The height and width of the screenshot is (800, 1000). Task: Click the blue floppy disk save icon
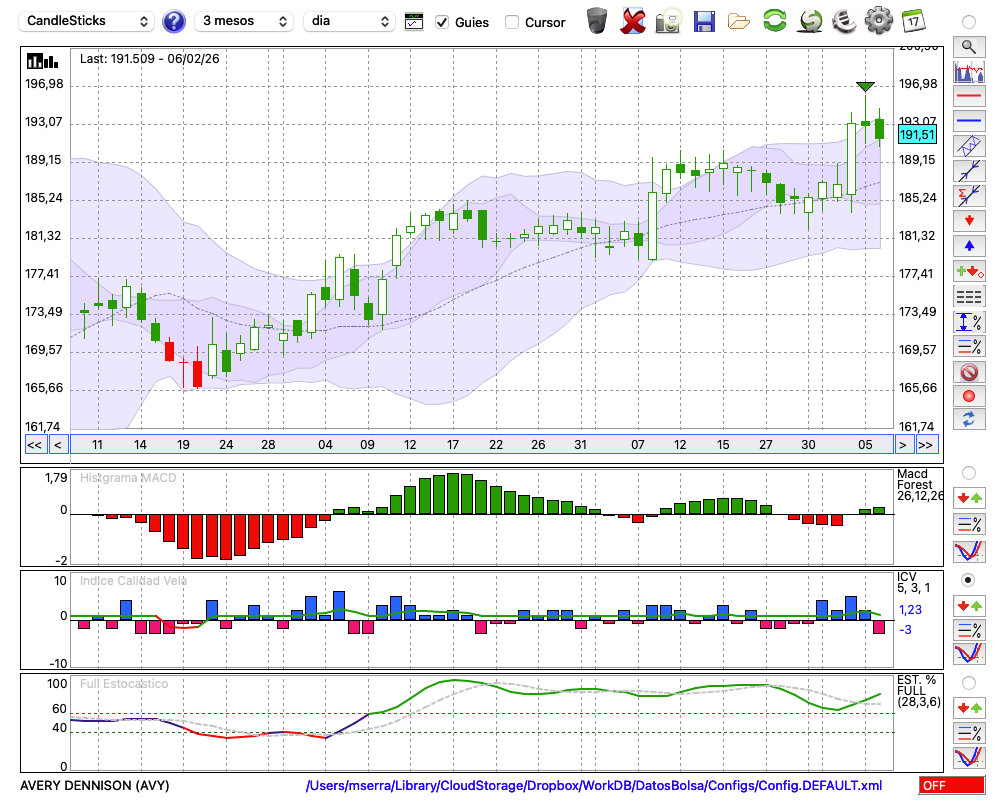tap(704, 20)
